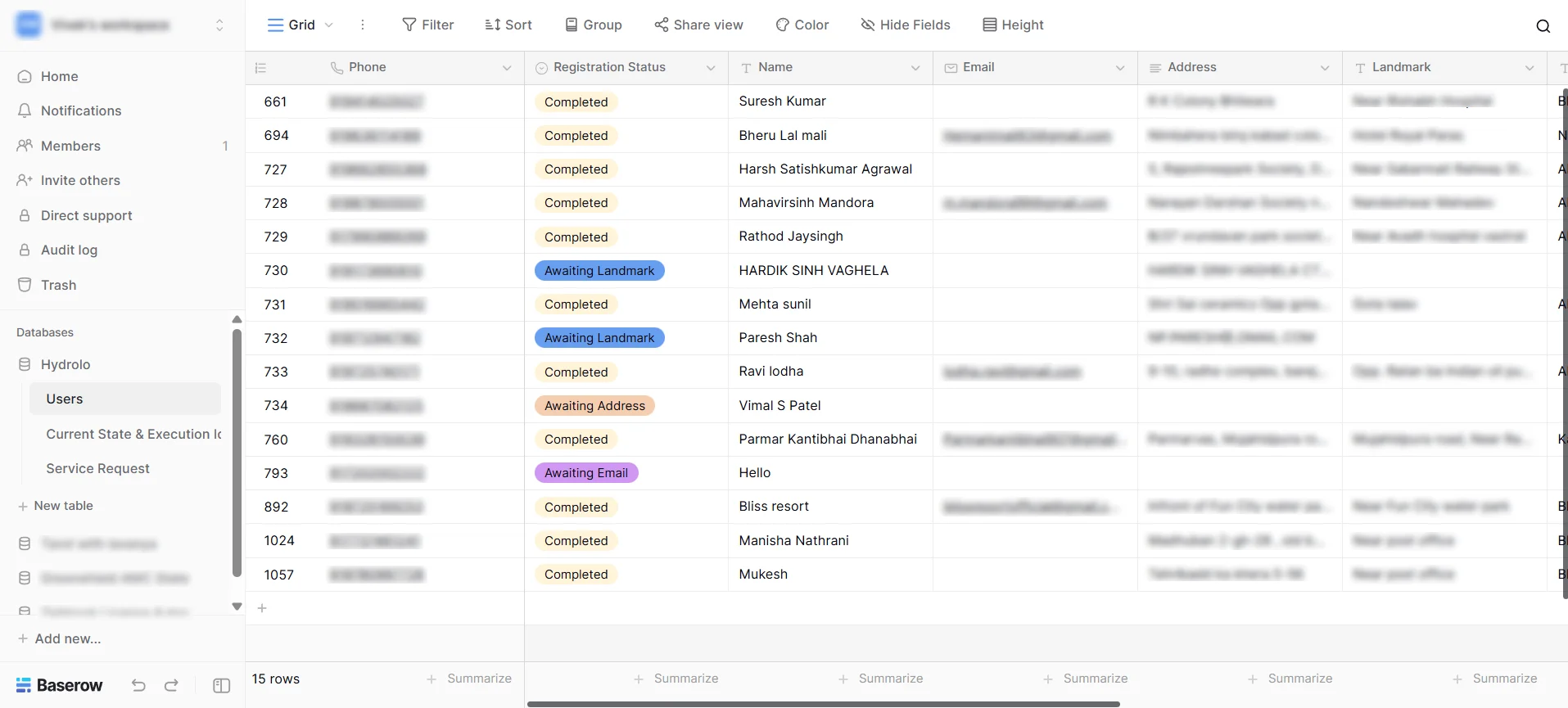Click the search magnifier icon
This screenshot has height=708, width=1568.
(1543, 26)
